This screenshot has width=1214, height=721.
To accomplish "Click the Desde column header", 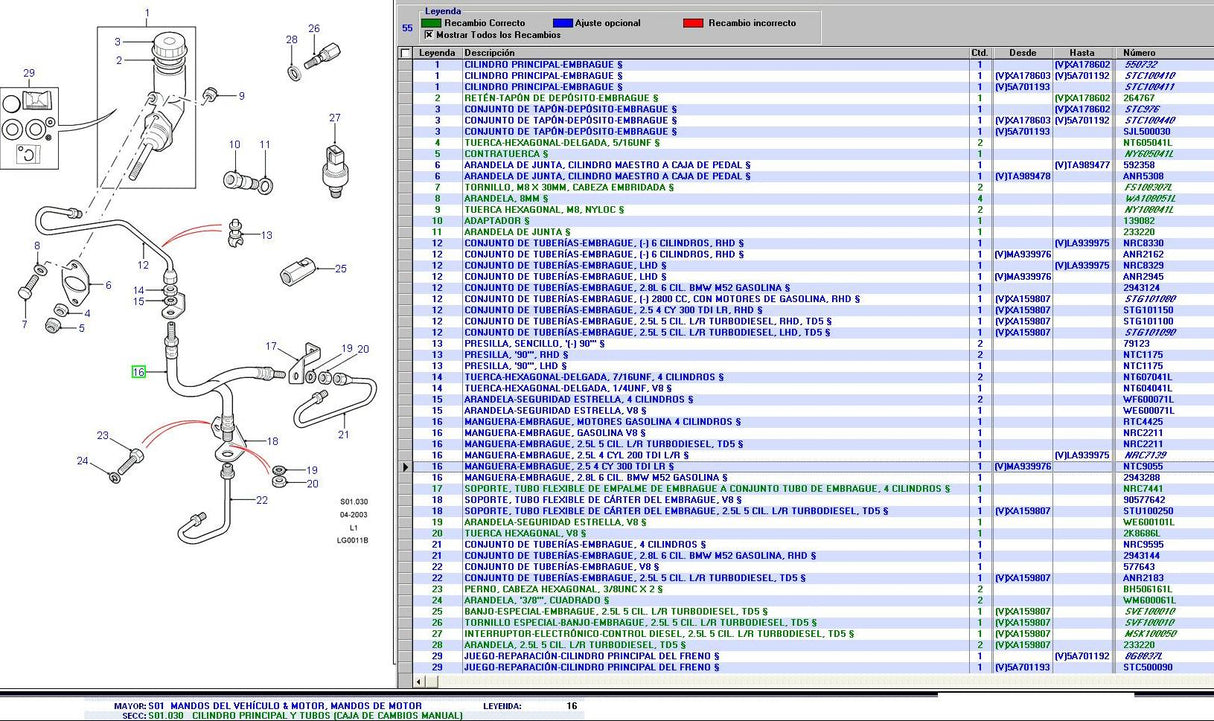I will [x=1022, y=53].
